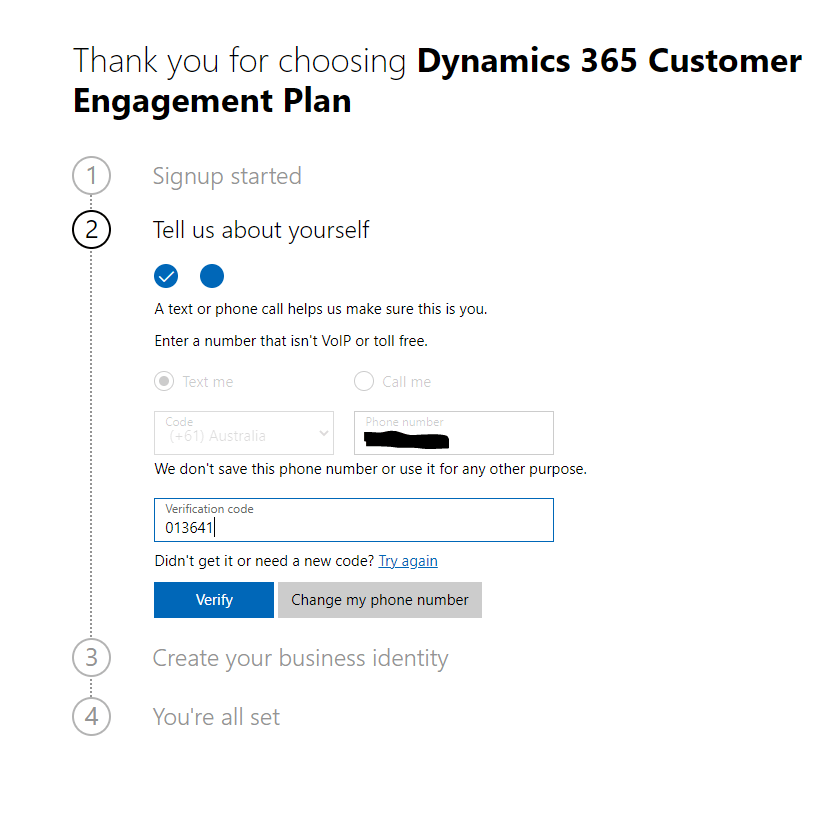Viewport: 826px width, 826px height.
Task: Click the step 2 circle icon
Action: pos(92,230)
